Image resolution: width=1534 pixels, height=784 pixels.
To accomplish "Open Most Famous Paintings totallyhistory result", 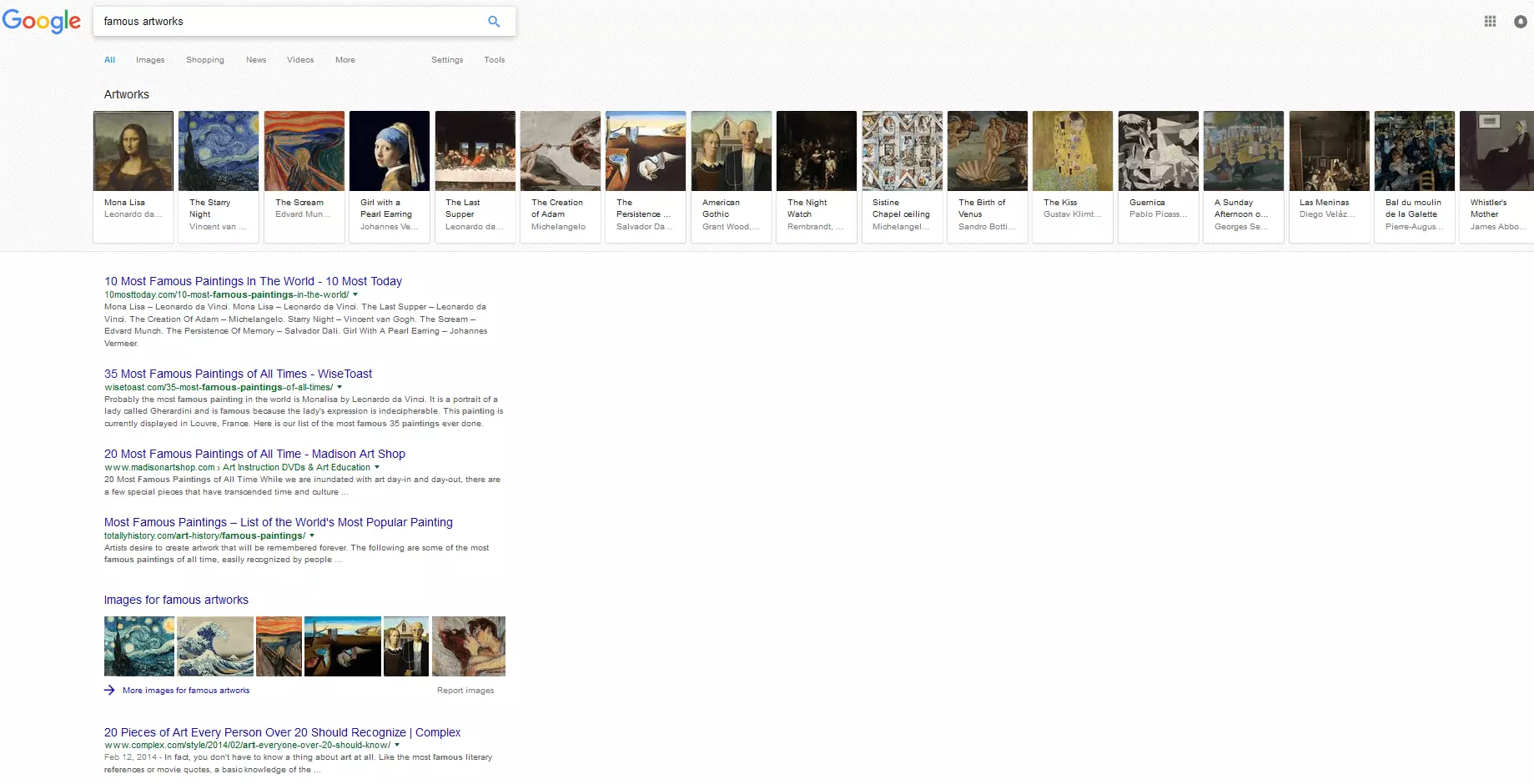I will click(279, 522).
